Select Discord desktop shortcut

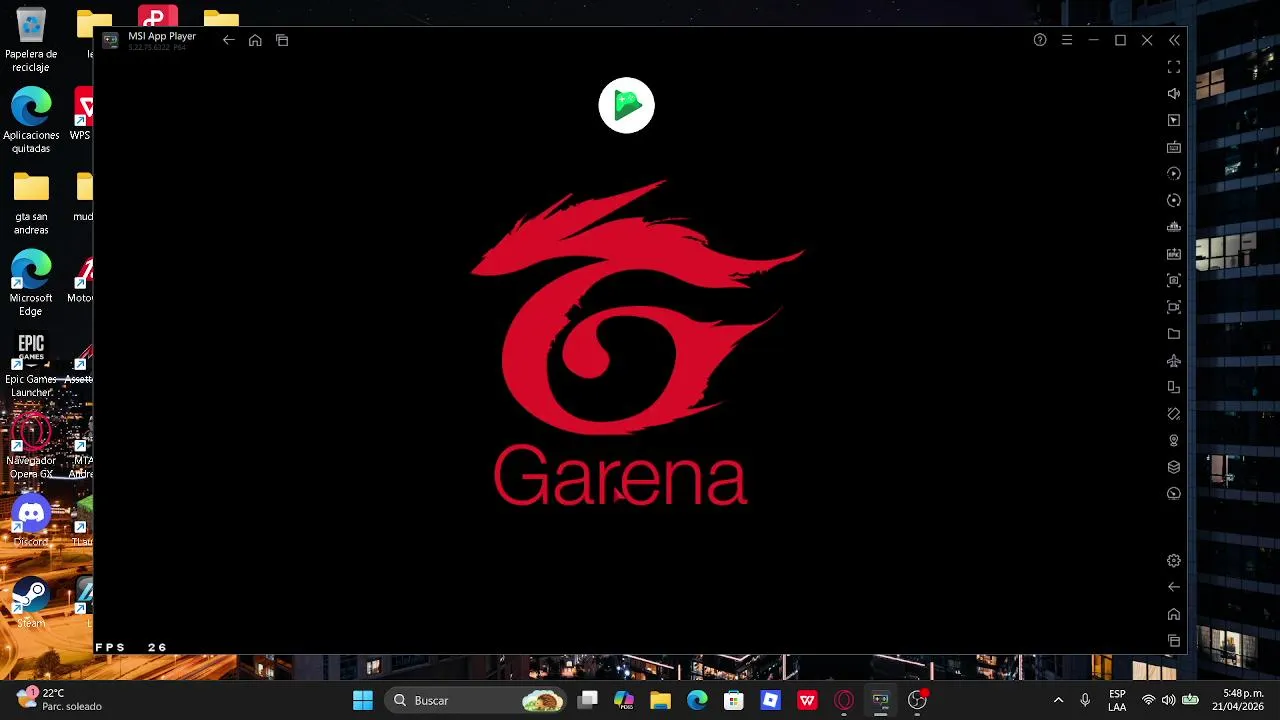[x=31, y=521]
